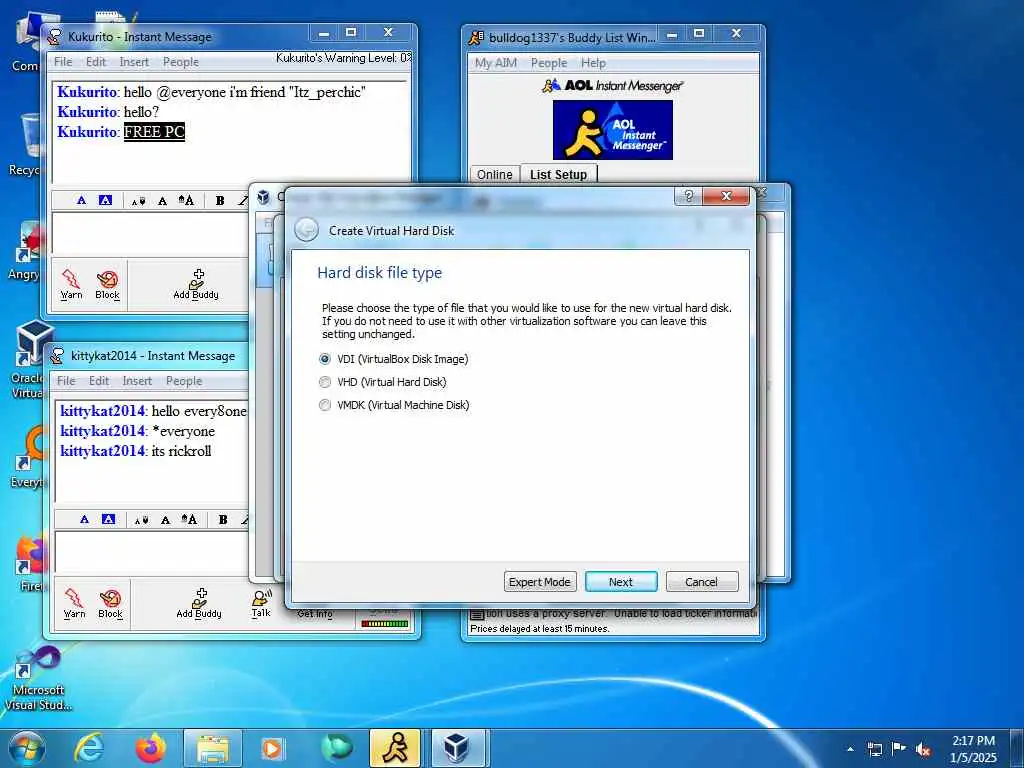Open My AIM menu in Buddy List
The height and width of the screenshot is (768, 1024).
coord(496,63)
